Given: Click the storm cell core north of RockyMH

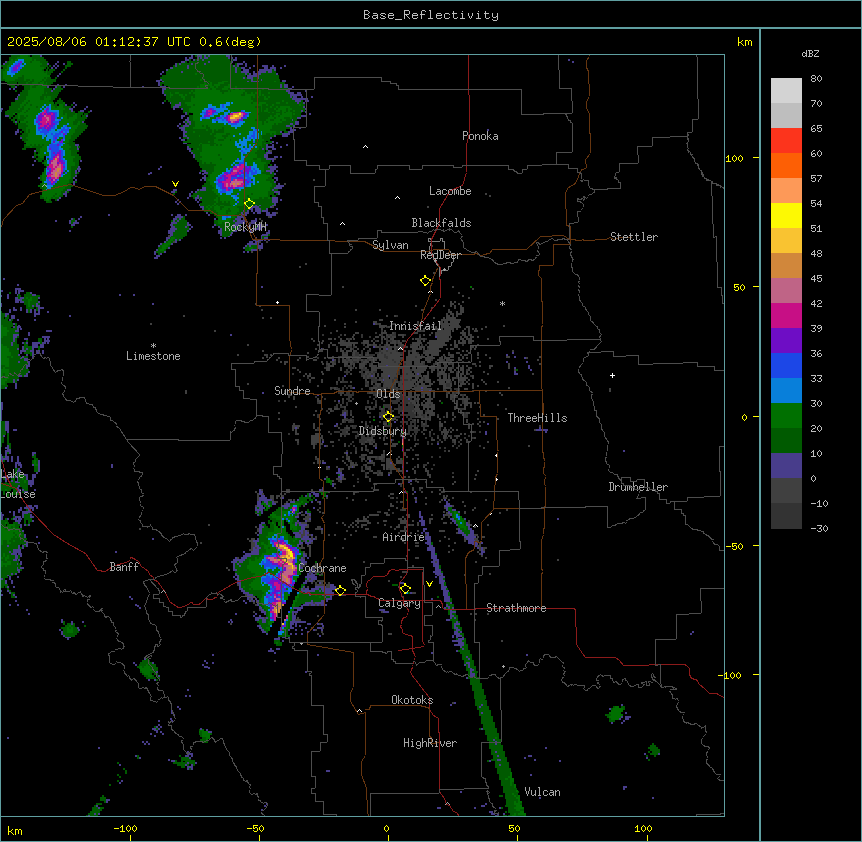Looking at the screenshot, I should coord(236,178).
